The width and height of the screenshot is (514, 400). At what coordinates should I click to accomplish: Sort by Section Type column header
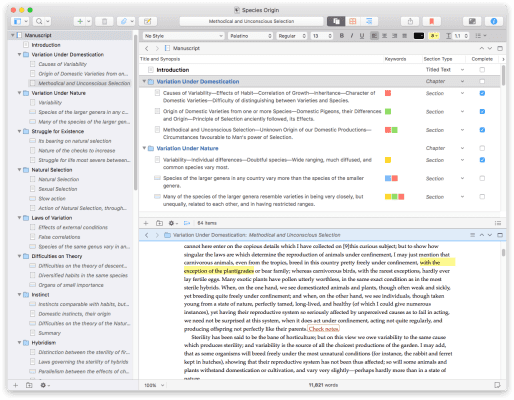(438, 59)
